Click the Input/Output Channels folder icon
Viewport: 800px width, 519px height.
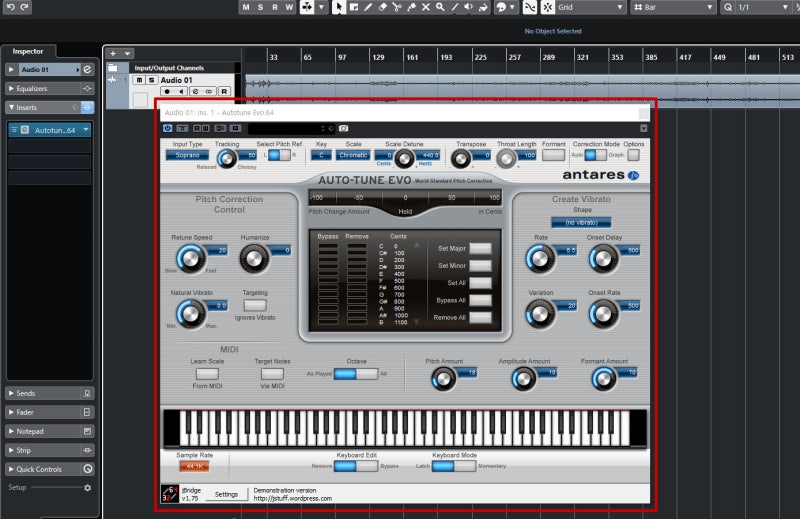[113, 68]
